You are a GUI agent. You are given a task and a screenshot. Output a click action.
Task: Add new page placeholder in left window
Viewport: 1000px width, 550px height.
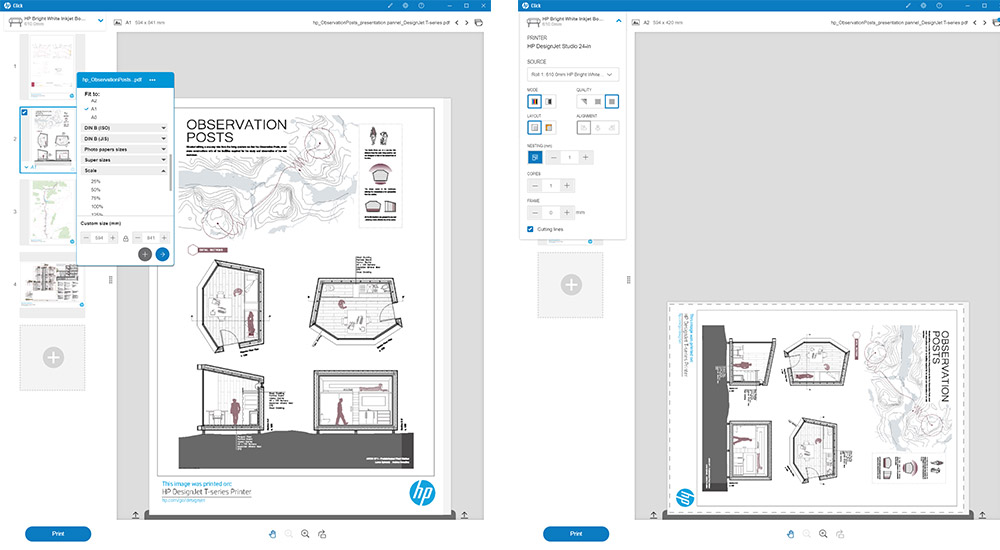(53, 357)
